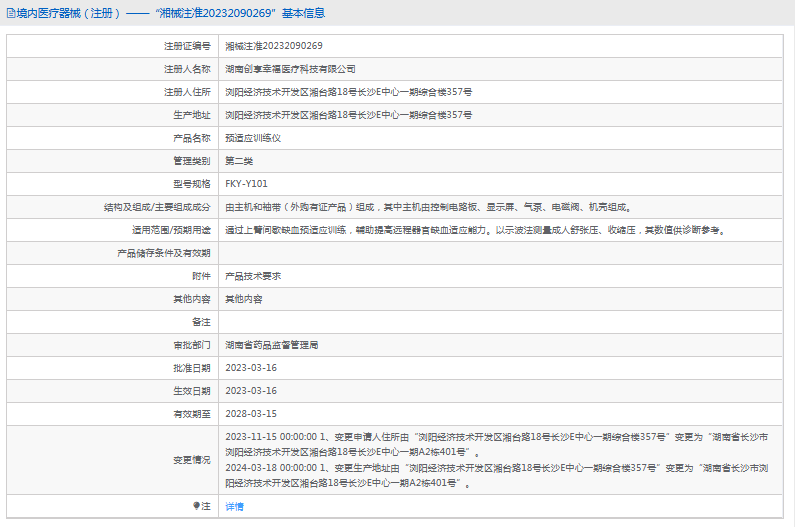Select the heading text 境内医疗器械（注册）
The image size is (795, 527).
click(68, 13)
